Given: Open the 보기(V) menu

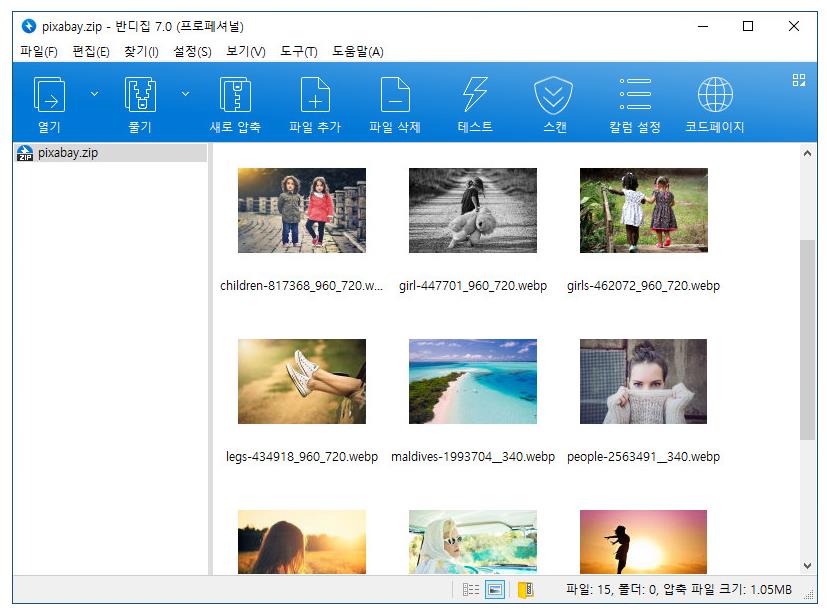Looking at the screenshot, I should pos(246,52).
